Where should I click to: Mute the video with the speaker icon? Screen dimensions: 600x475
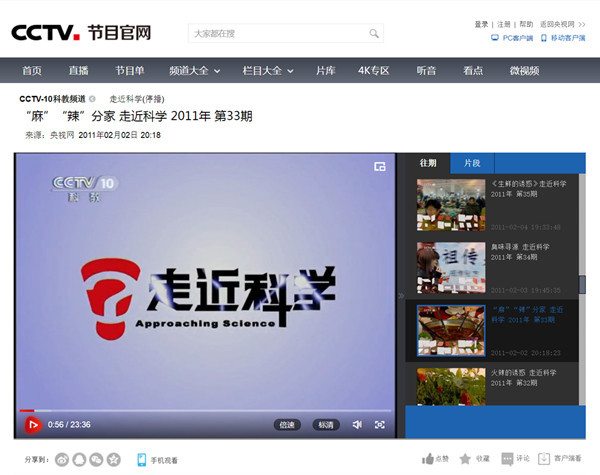(x=357, y=424)
